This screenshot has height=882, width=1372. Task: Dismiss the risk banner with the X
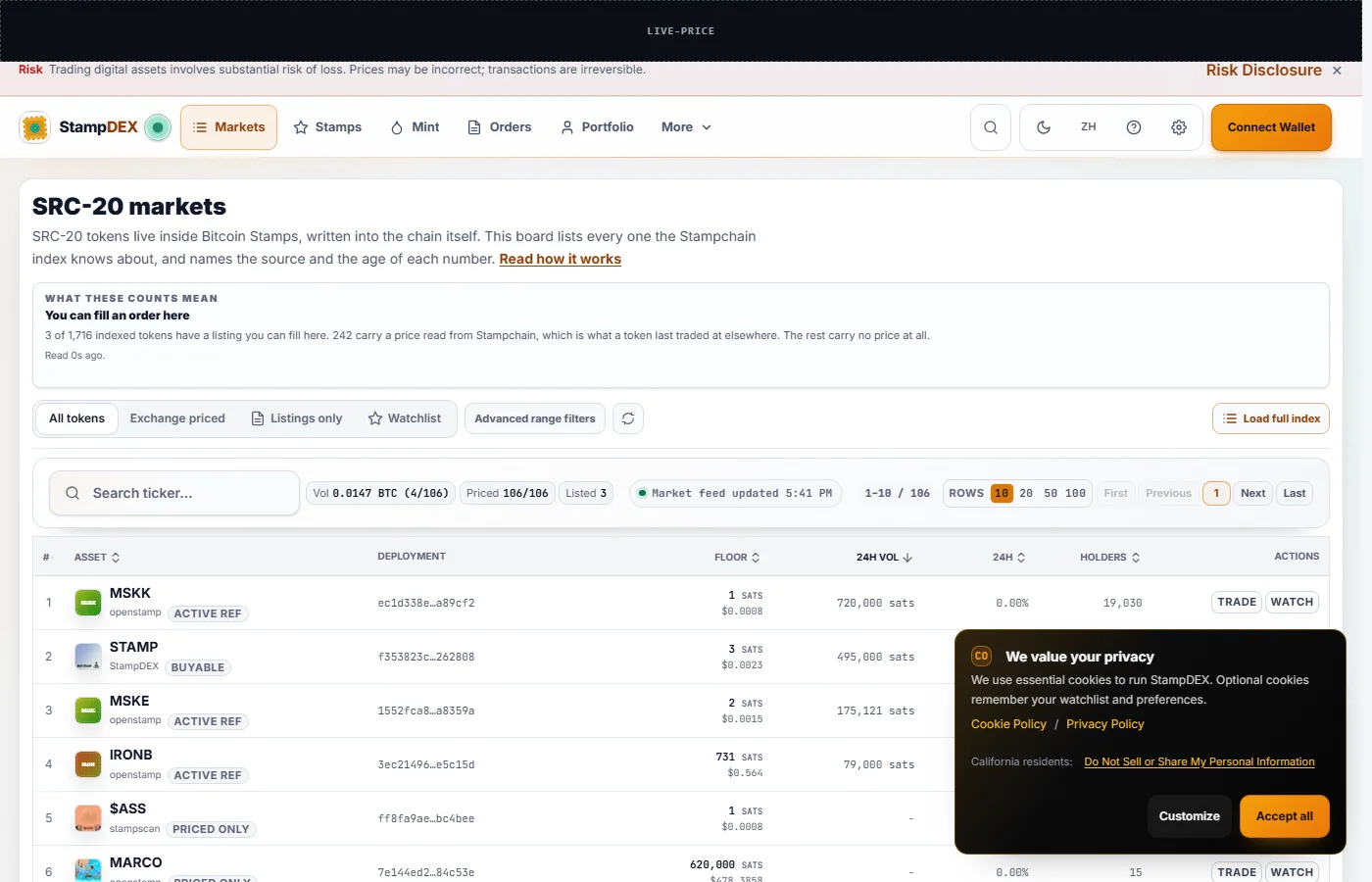pos(1337,71)
